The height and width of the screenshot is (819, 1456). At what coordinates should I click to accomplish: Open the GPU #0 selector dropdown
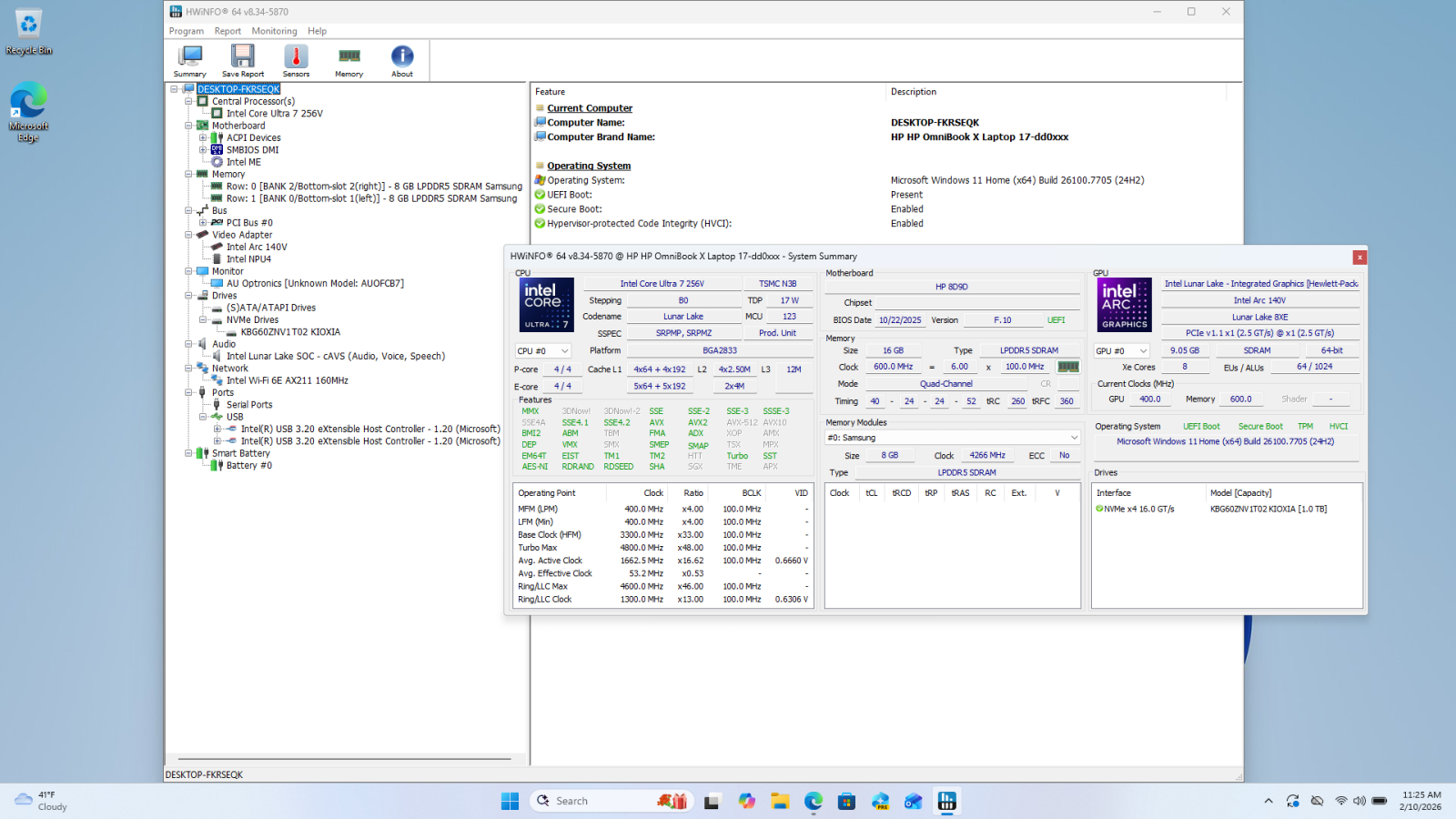coord(1121,351)
